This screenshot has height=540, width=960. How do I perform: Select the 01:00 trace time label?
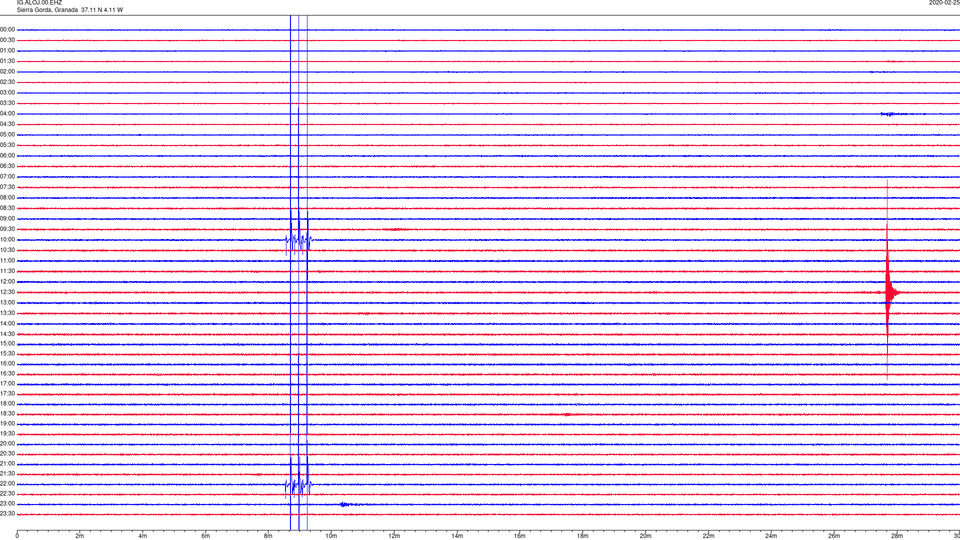click(7, 50)
